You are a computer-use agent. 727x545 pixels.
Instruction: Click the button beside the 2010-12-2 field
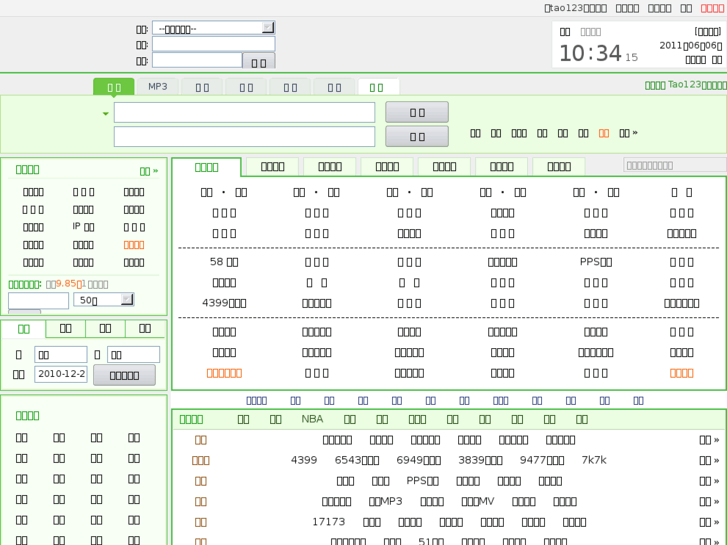[x=124, y=375]
